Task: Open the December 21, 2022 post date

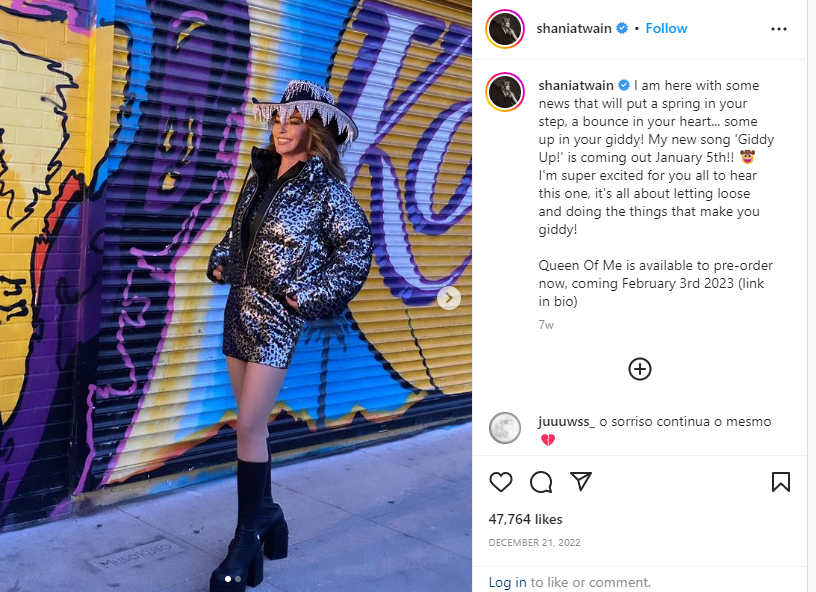Action: [x=534, y=543]
